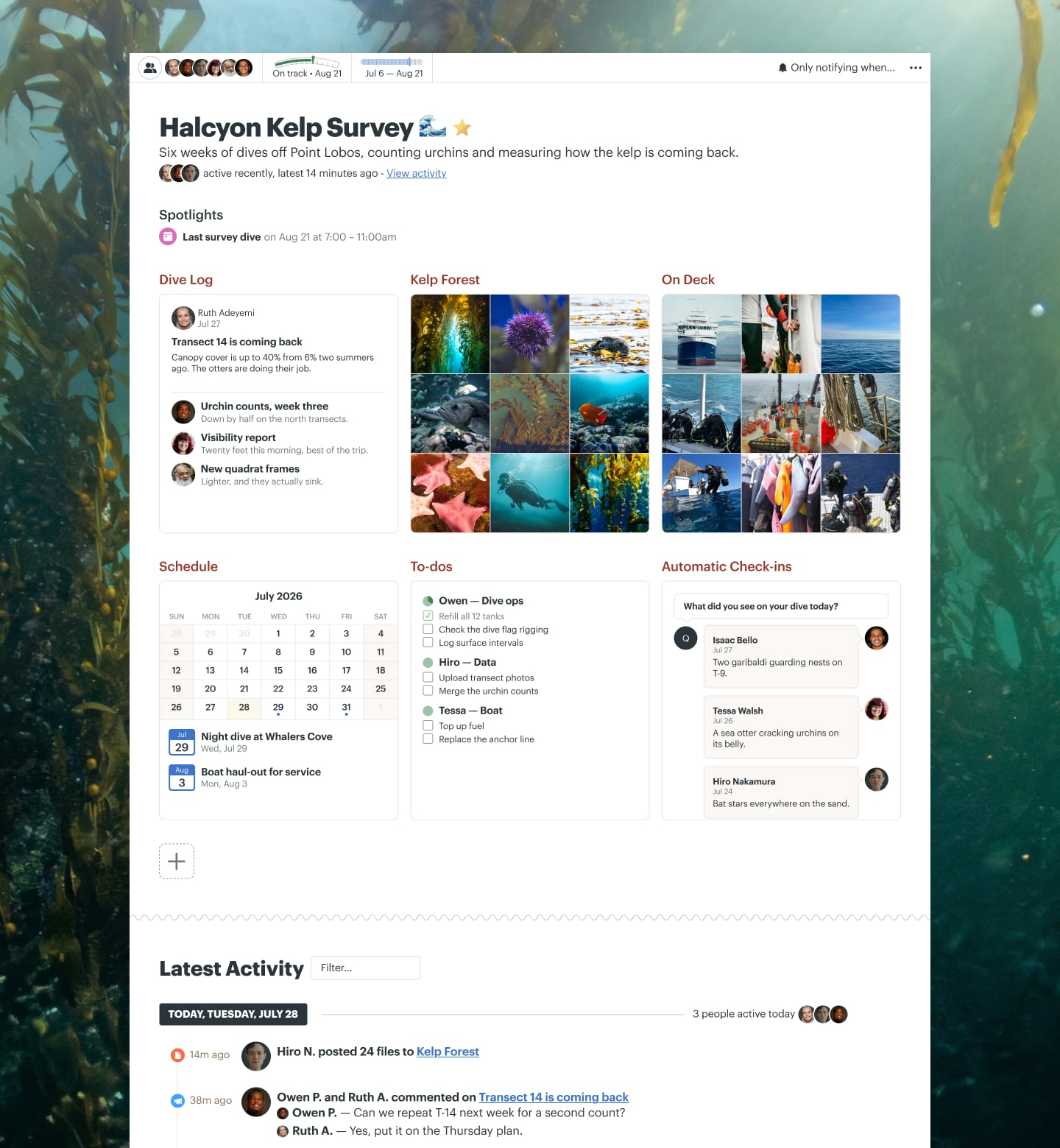1060x1148 pixels.
Task: Check off Check the dive flag rigging
Action: tap(428, 629)
